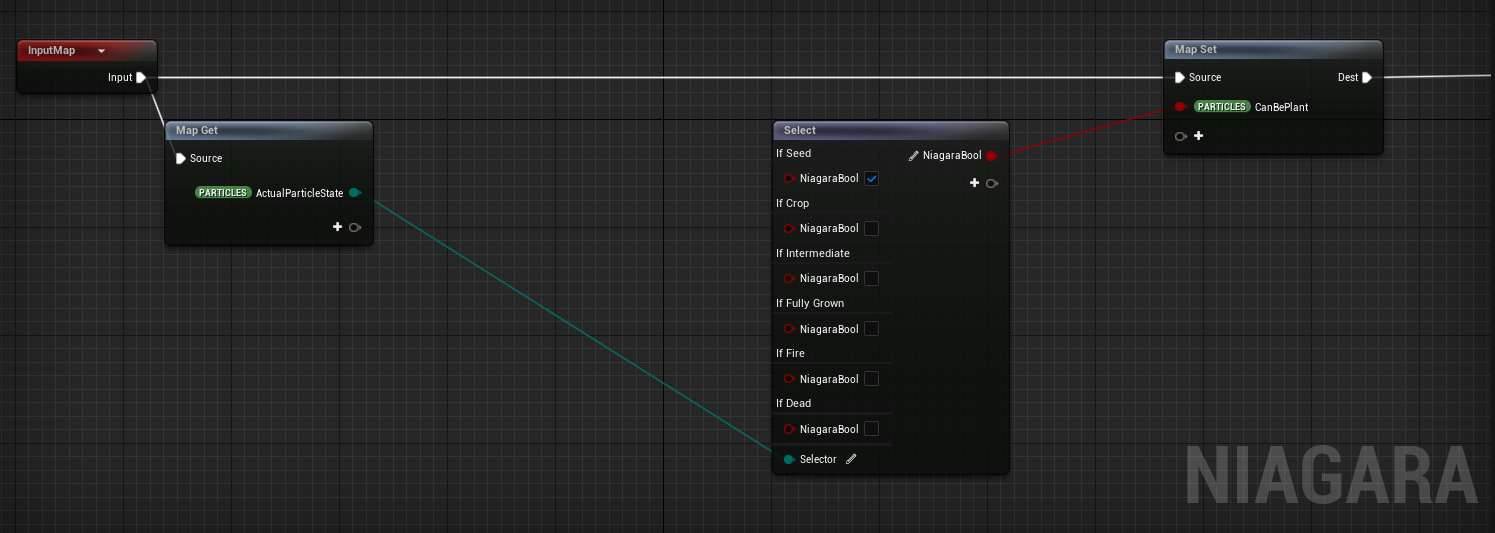Screen dimensions: 1495x533
Task: Select the Map Set node title
Action: (x=1196, y=49)
